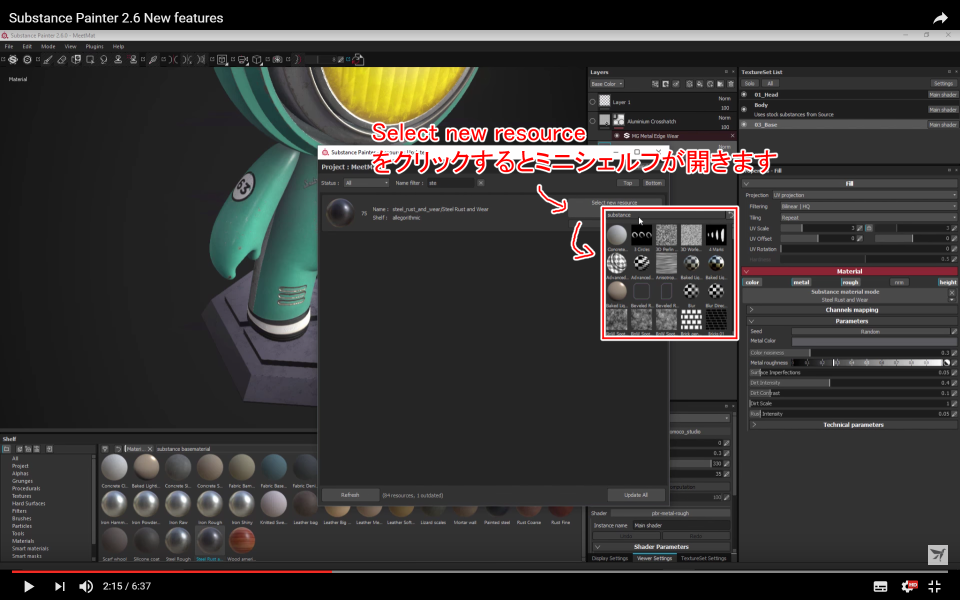Screen dimensions: 960x600
Task: Open the camera options icon in toolbar
Action: [242, 59]
